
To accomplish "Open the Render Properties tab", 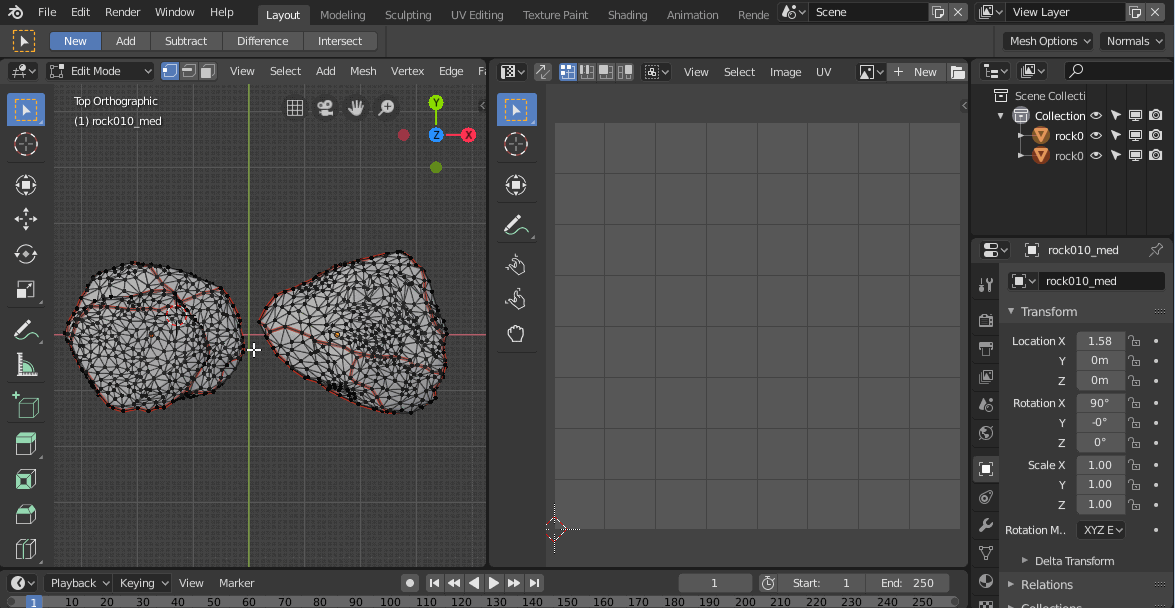I will [985, 319].
